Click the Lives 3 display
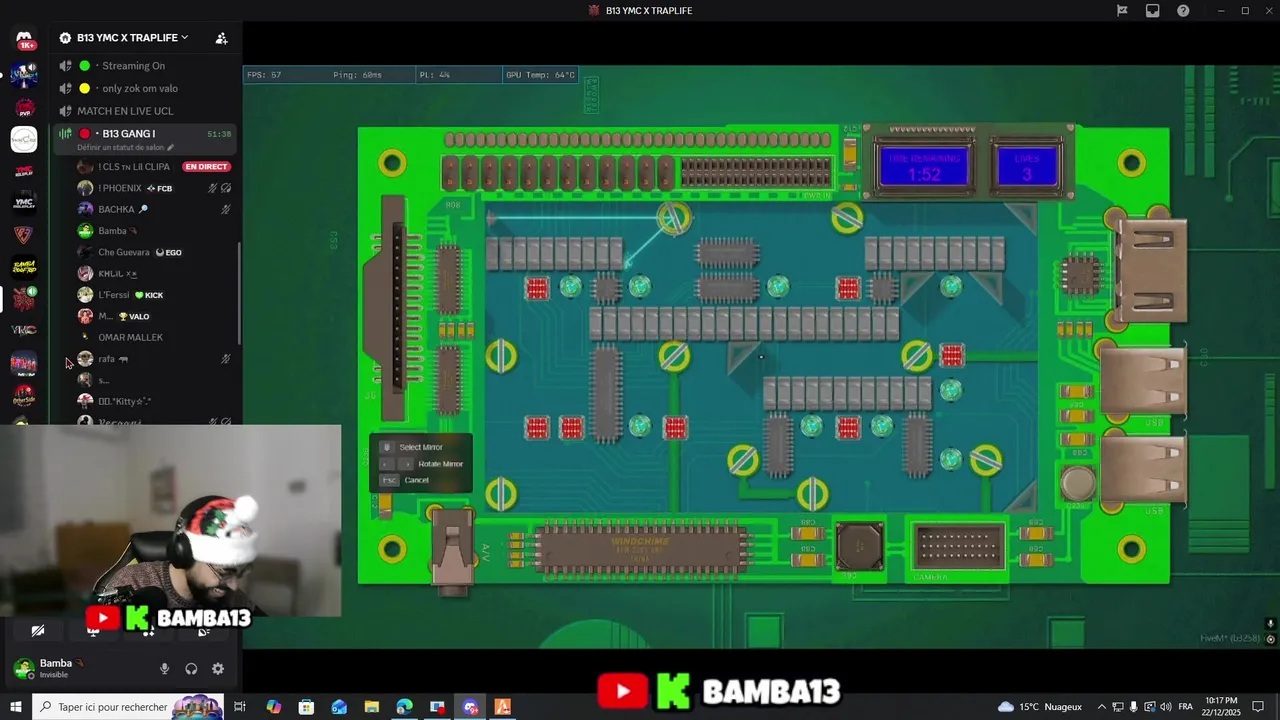The width and height of the screenshot is (1280, 720). (x=1027, y=167)
